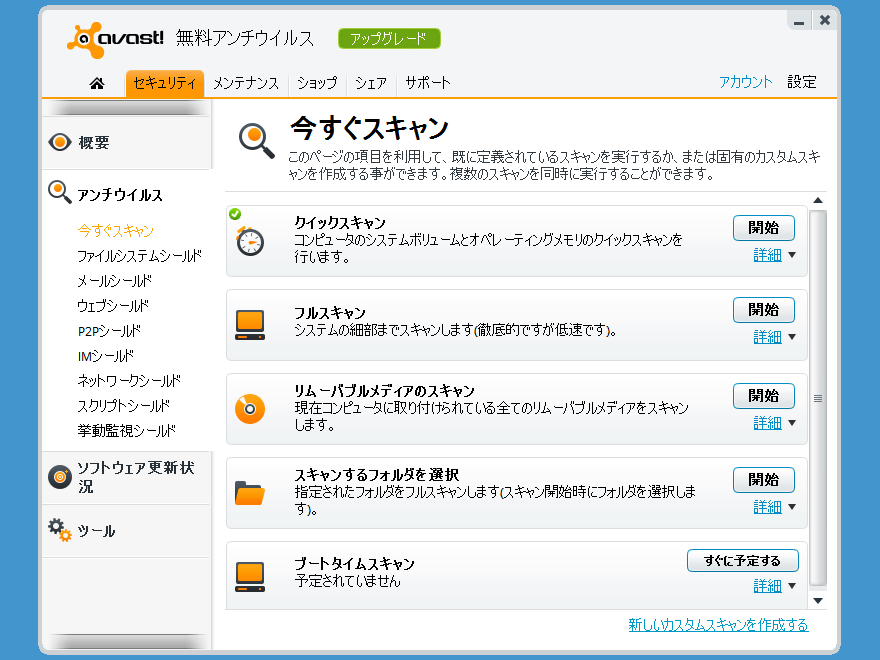Click the リムーバブルメディア disc icon
This screenshot has height=660, width=880.
pos(250,409)
